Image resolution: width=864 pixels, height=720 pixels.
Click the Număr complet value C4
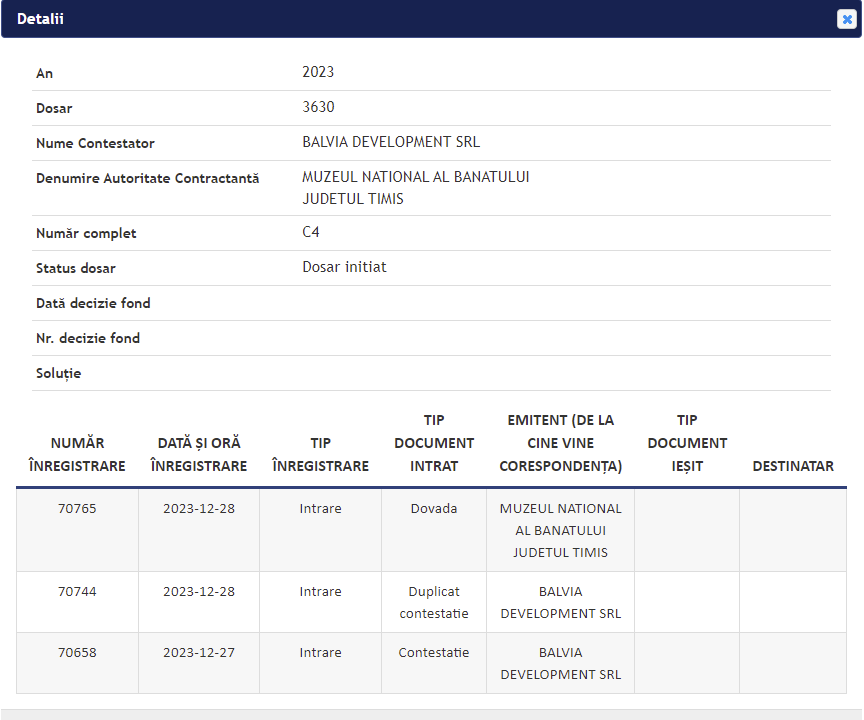click(x=311, y=232)
